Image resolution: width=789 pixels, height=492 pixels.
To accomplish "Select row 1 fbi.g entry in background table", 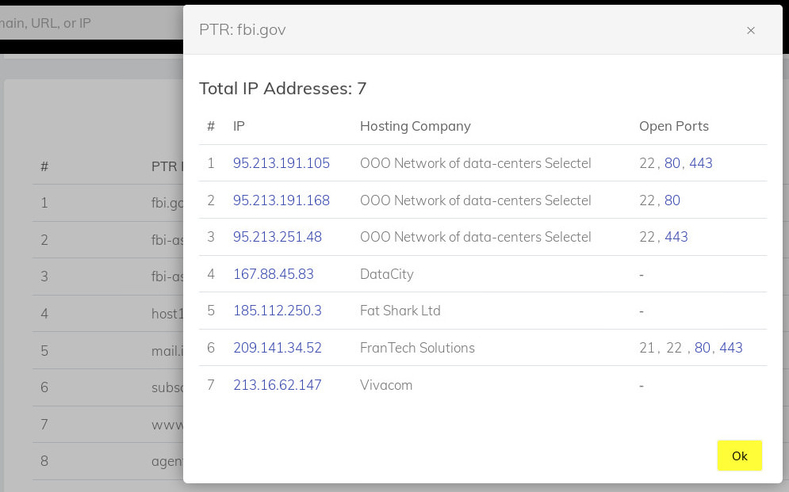I will pos(167,203).
